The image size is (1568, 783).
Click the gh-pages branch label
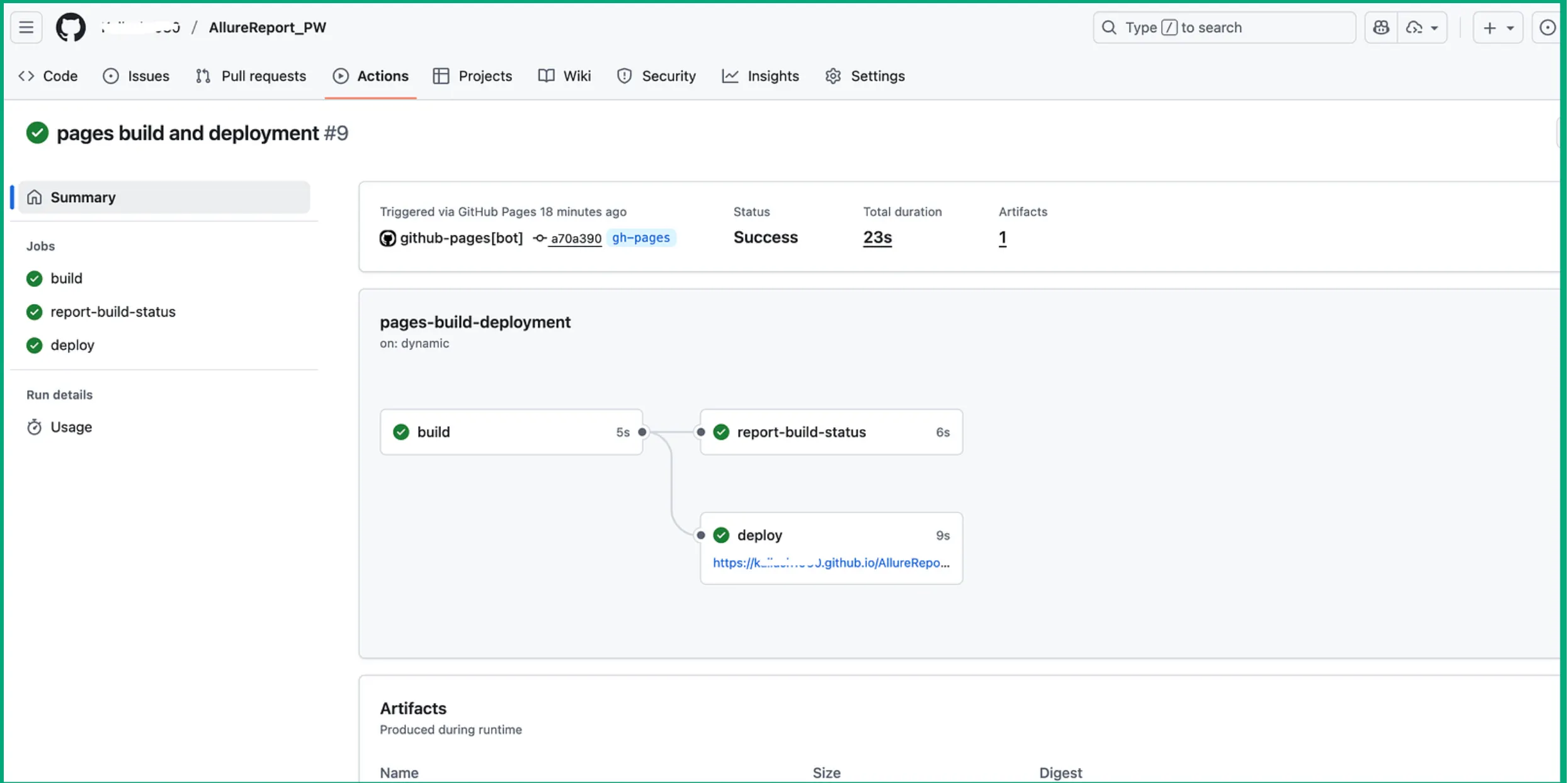click(x=640, y=238)
